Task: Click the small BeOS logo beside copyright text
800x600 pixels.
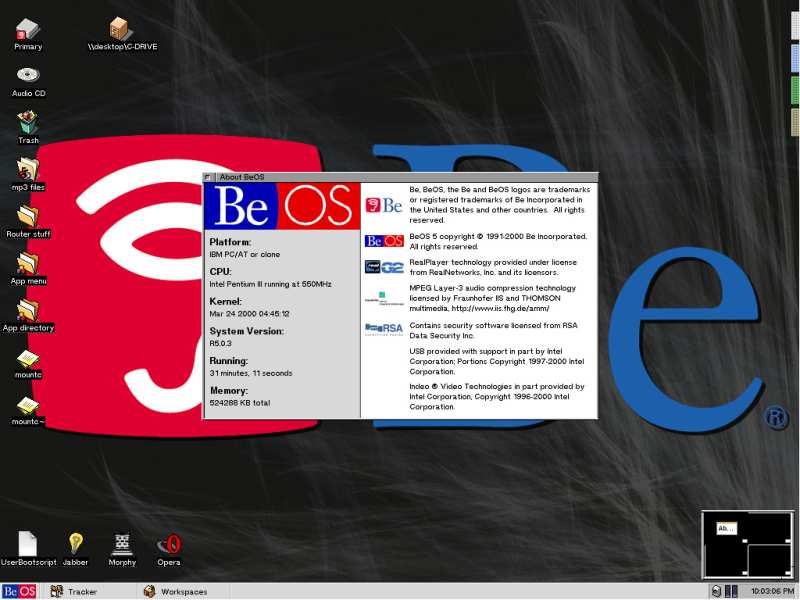Action: [x=384, y=241]
